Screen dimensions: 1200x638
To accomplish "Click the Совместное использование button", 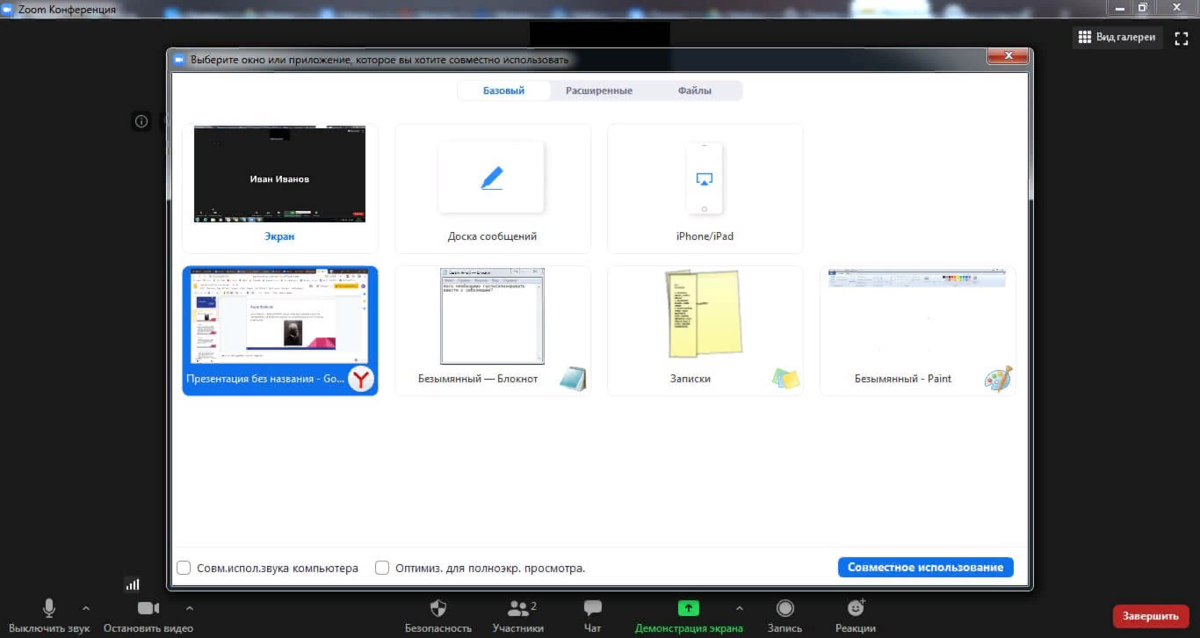I will [926, 568].
